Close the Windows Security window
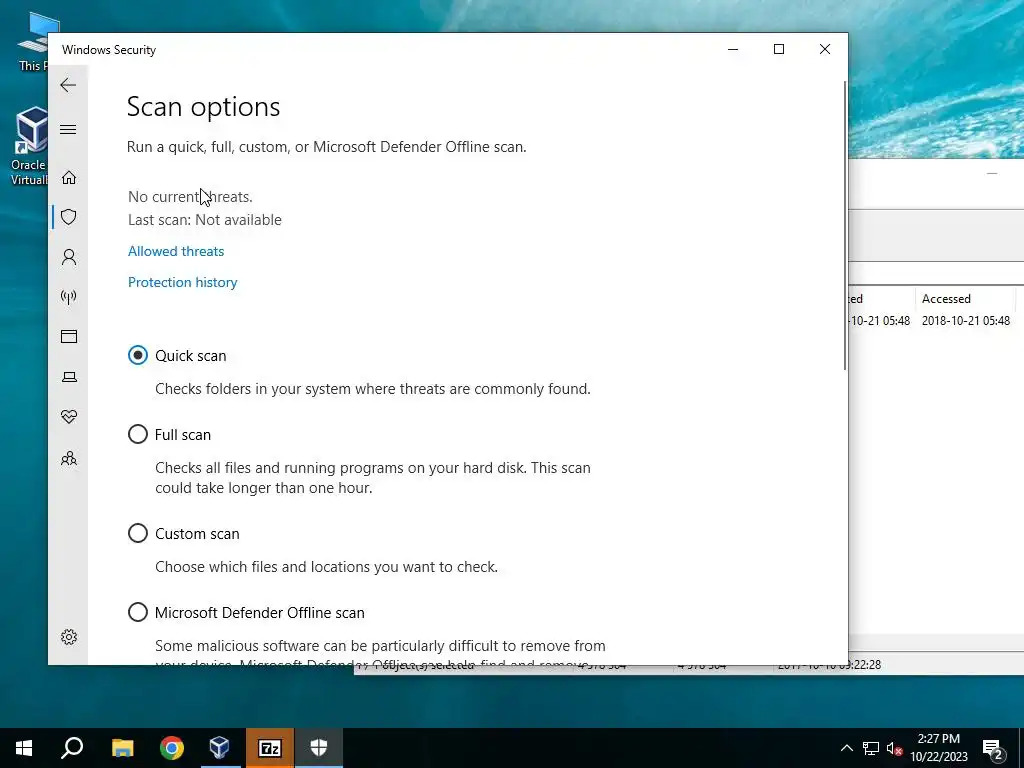 (825, 49)
